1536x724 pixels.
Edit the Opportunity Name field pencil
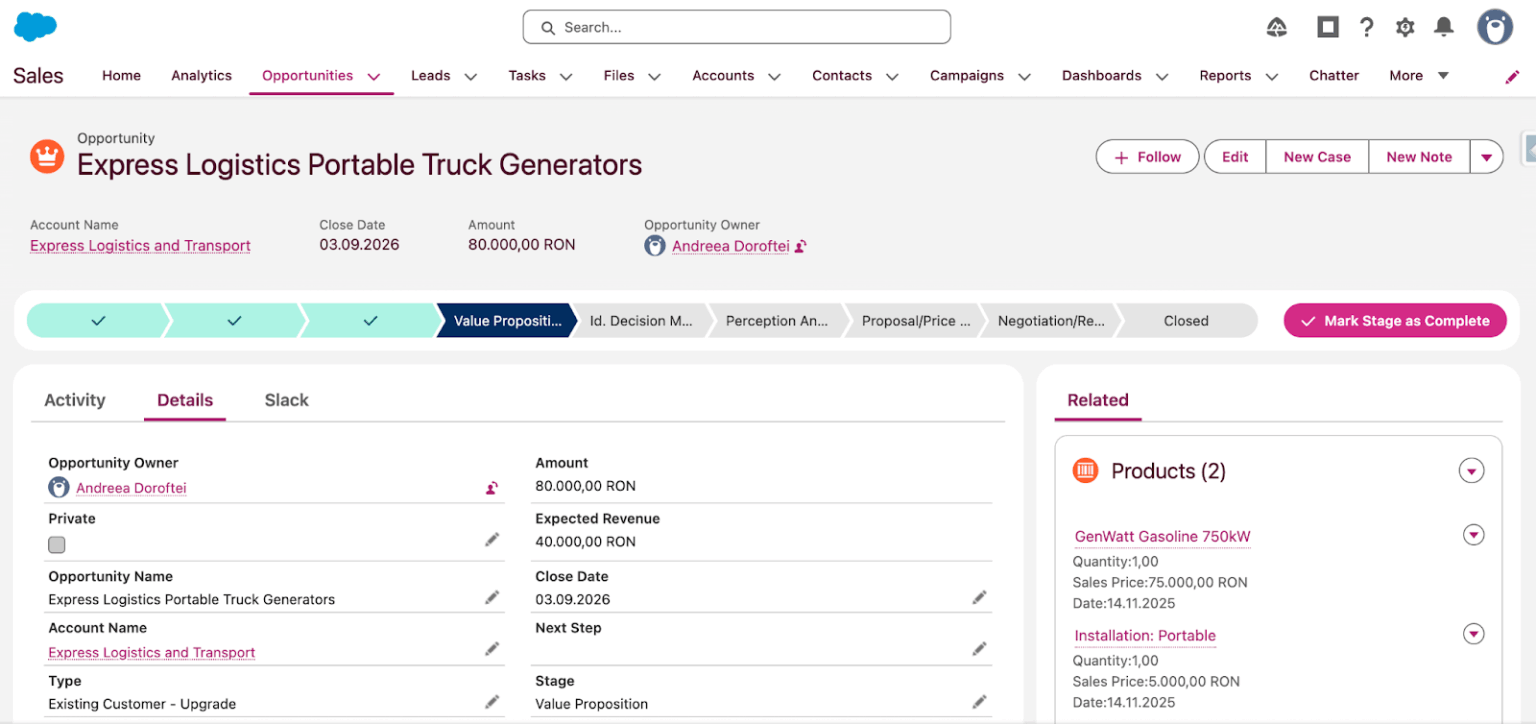492,597
